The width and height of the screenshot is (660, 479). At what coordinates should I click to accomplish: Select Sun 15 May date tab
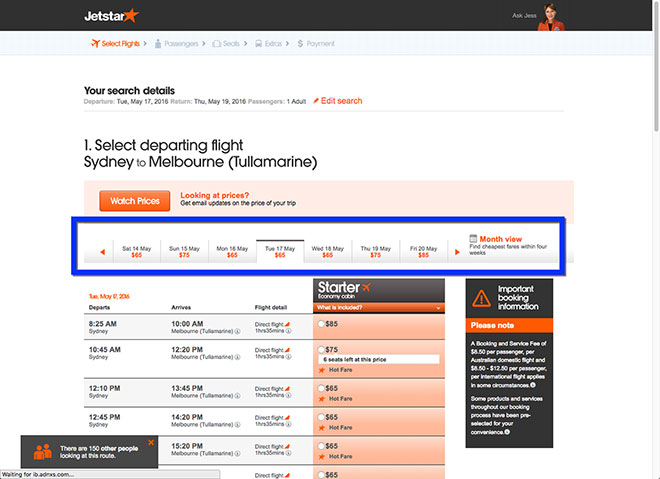tap(184, 252)
